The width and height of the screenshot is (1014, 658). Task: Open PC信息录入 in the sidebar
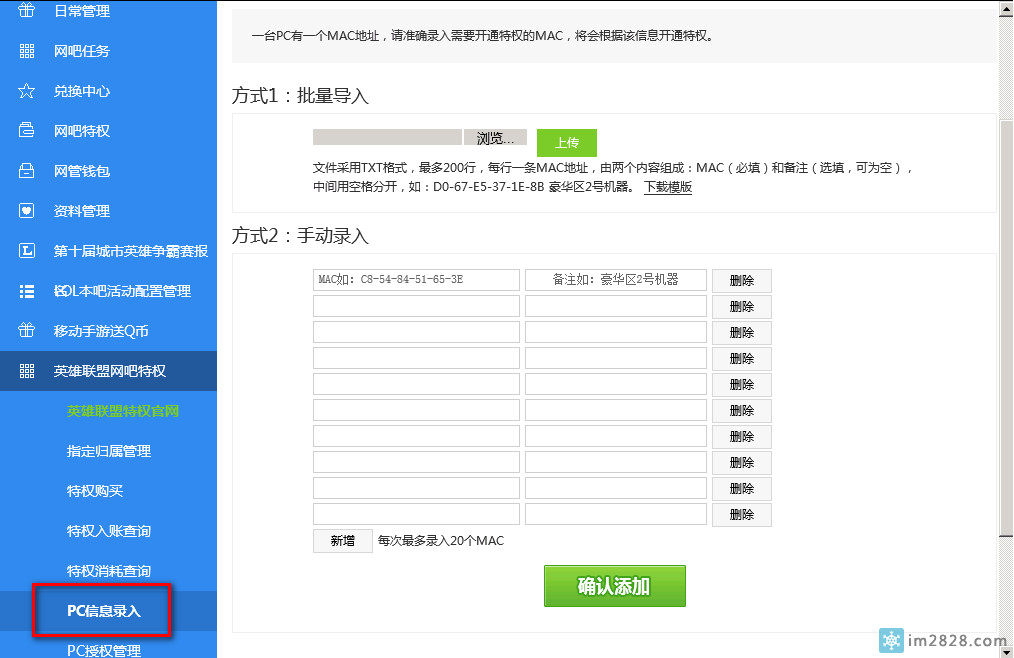point(103,611)
